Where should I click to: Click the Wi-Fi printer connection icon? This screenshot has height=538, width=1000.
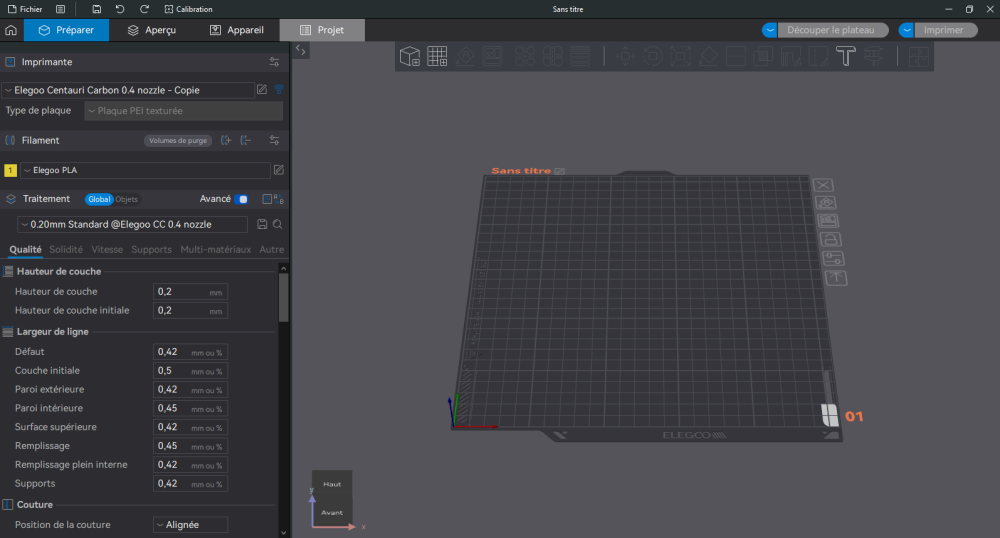click(x=279, y=90)
